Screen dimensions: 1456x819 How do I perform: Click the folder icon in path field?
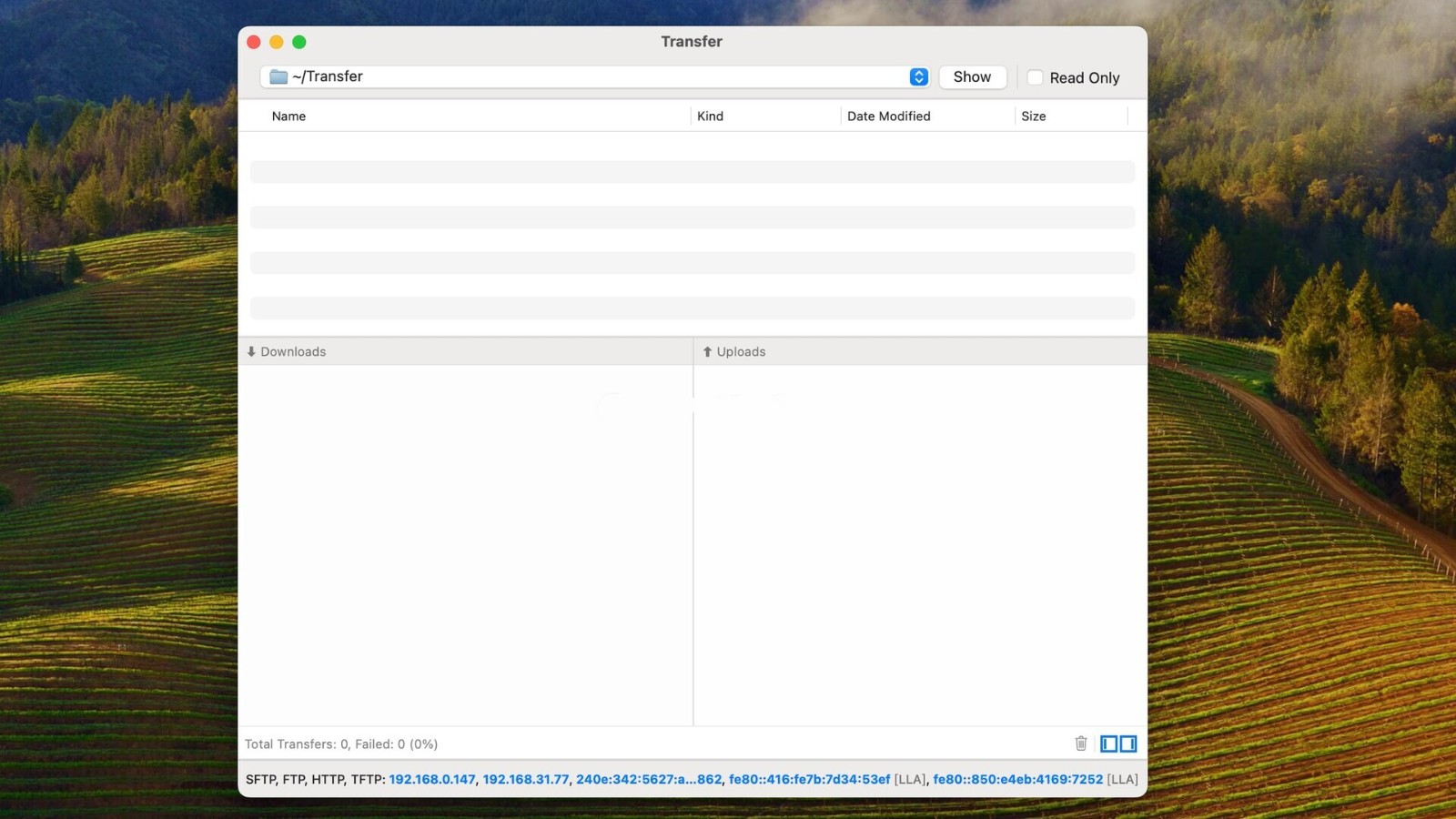(x=278, y=76)
